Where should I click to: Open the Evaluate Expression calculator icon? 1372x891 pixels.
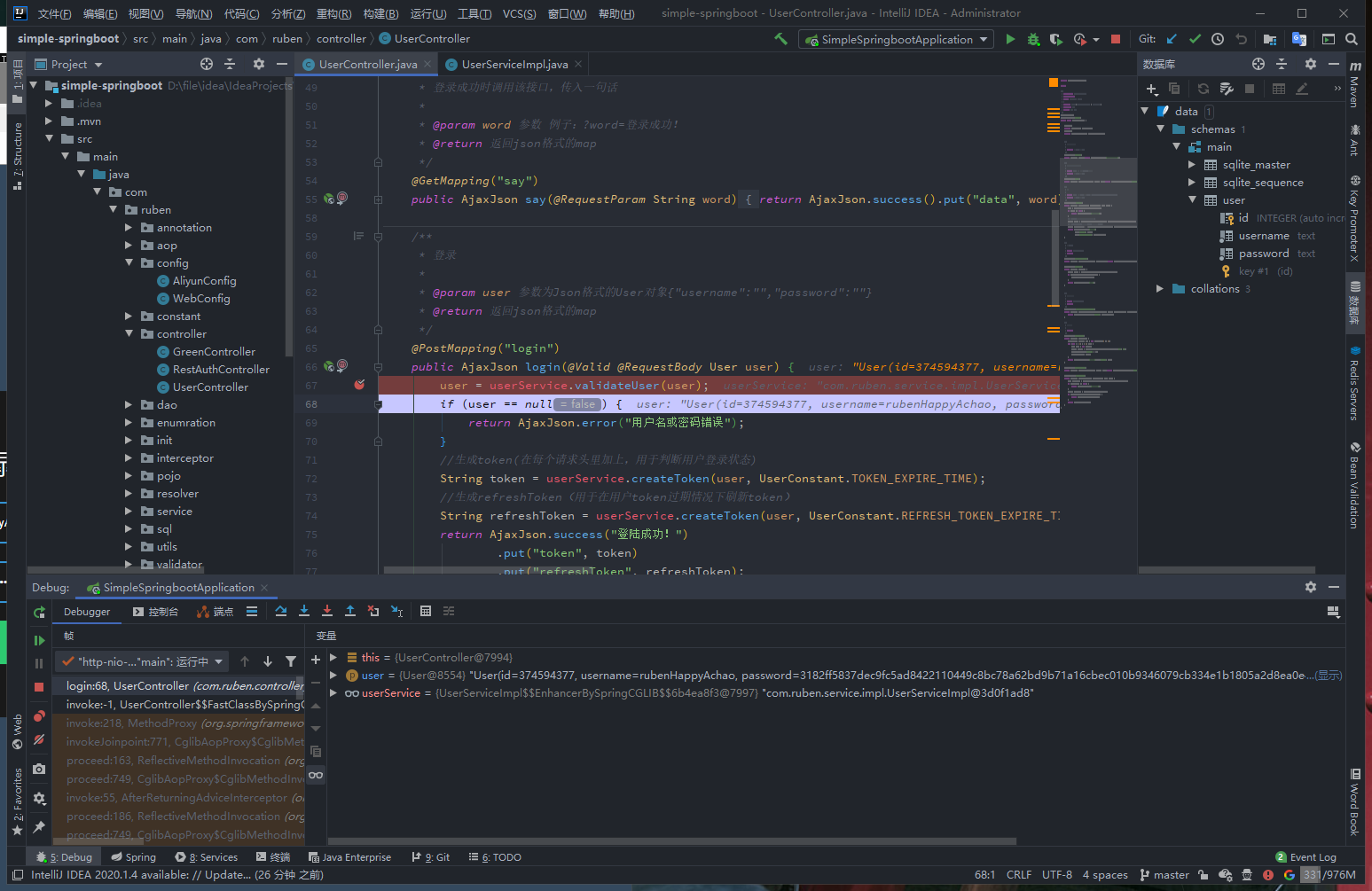point(426,611)
